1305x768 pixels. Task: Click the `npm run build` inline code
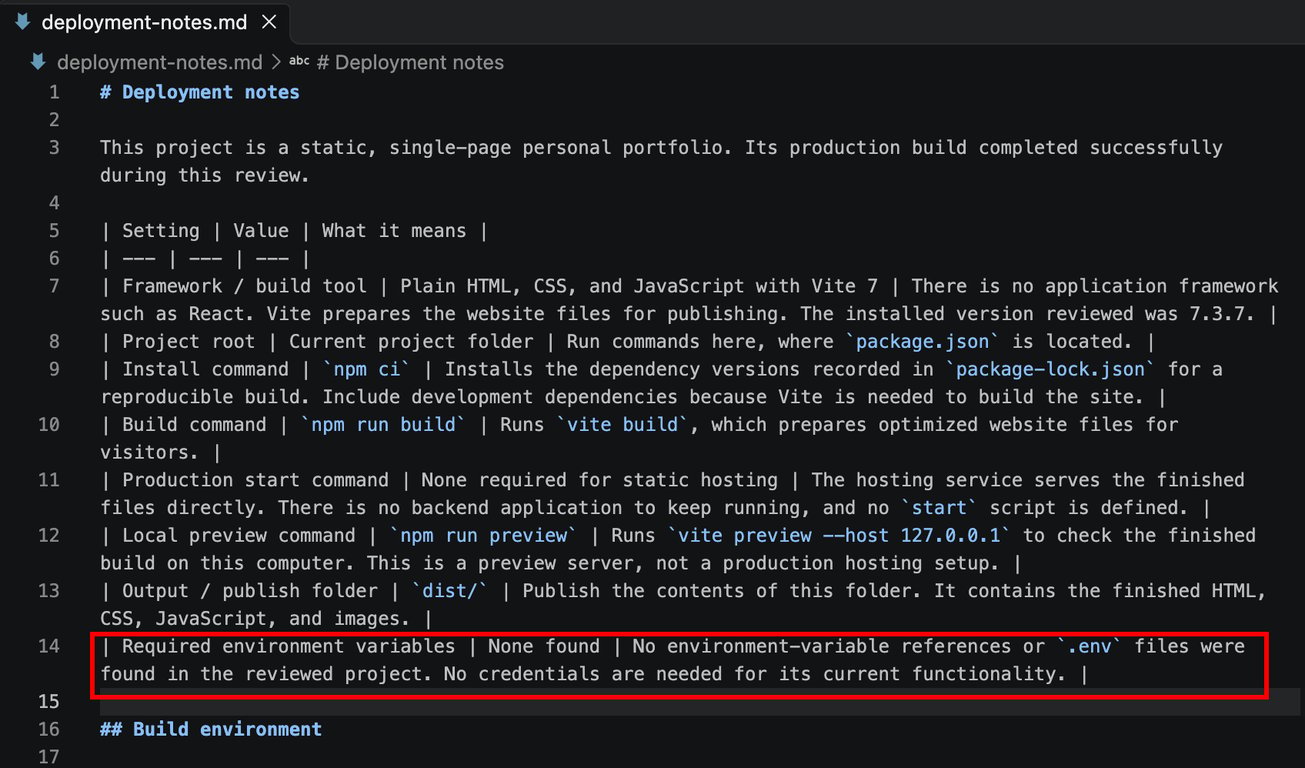(383, 425)
